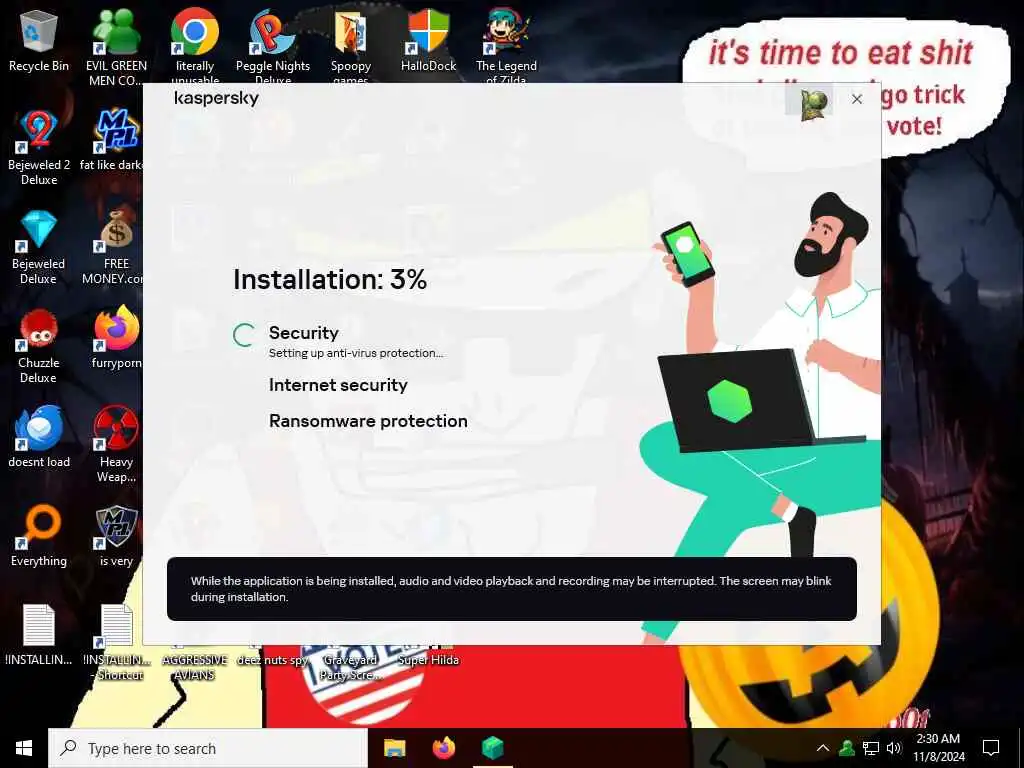Open the Windows Start menu

[x=24, y=748]
